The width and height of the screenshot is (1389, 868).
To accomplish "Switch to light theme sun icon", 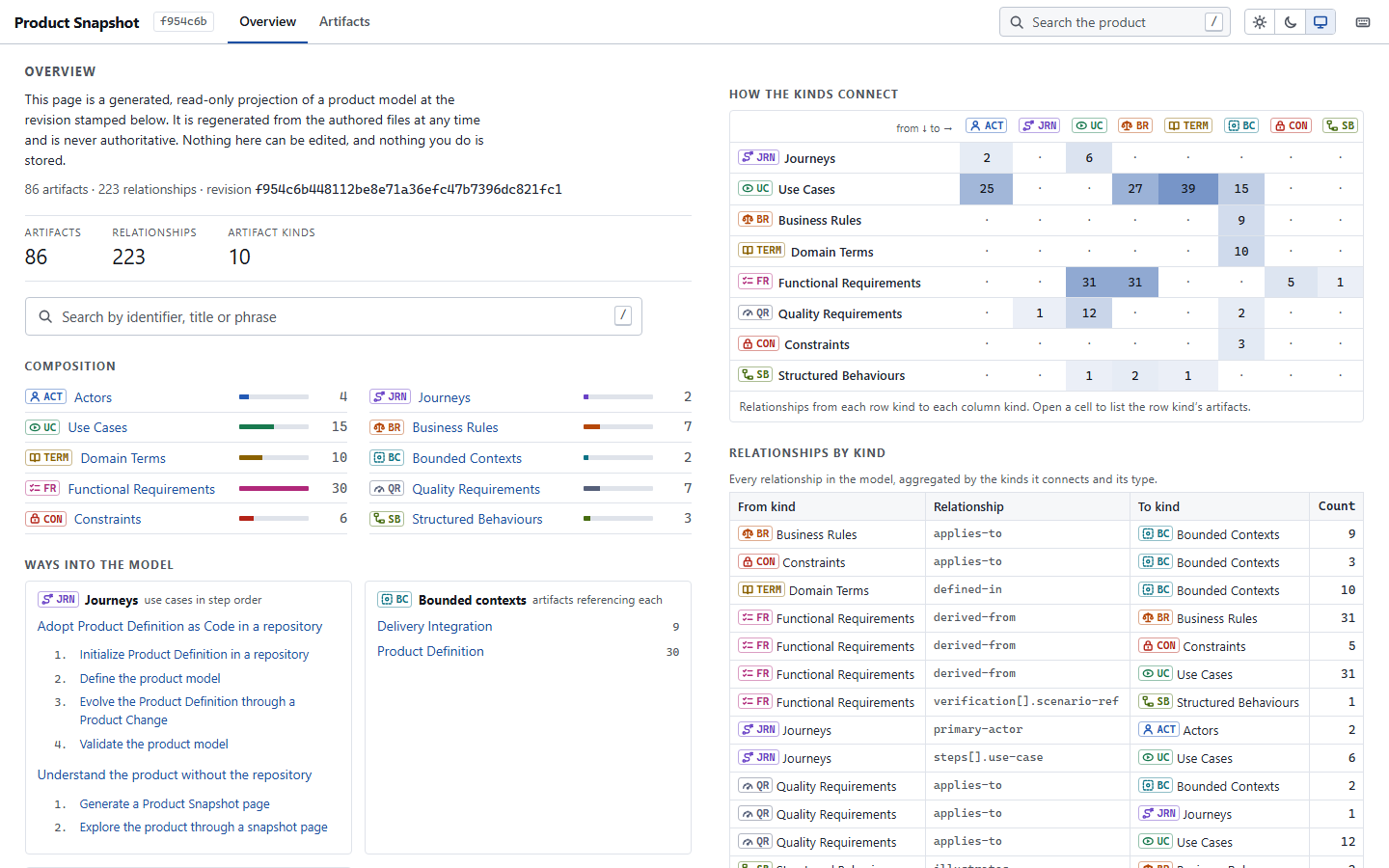I will 1260,22.
